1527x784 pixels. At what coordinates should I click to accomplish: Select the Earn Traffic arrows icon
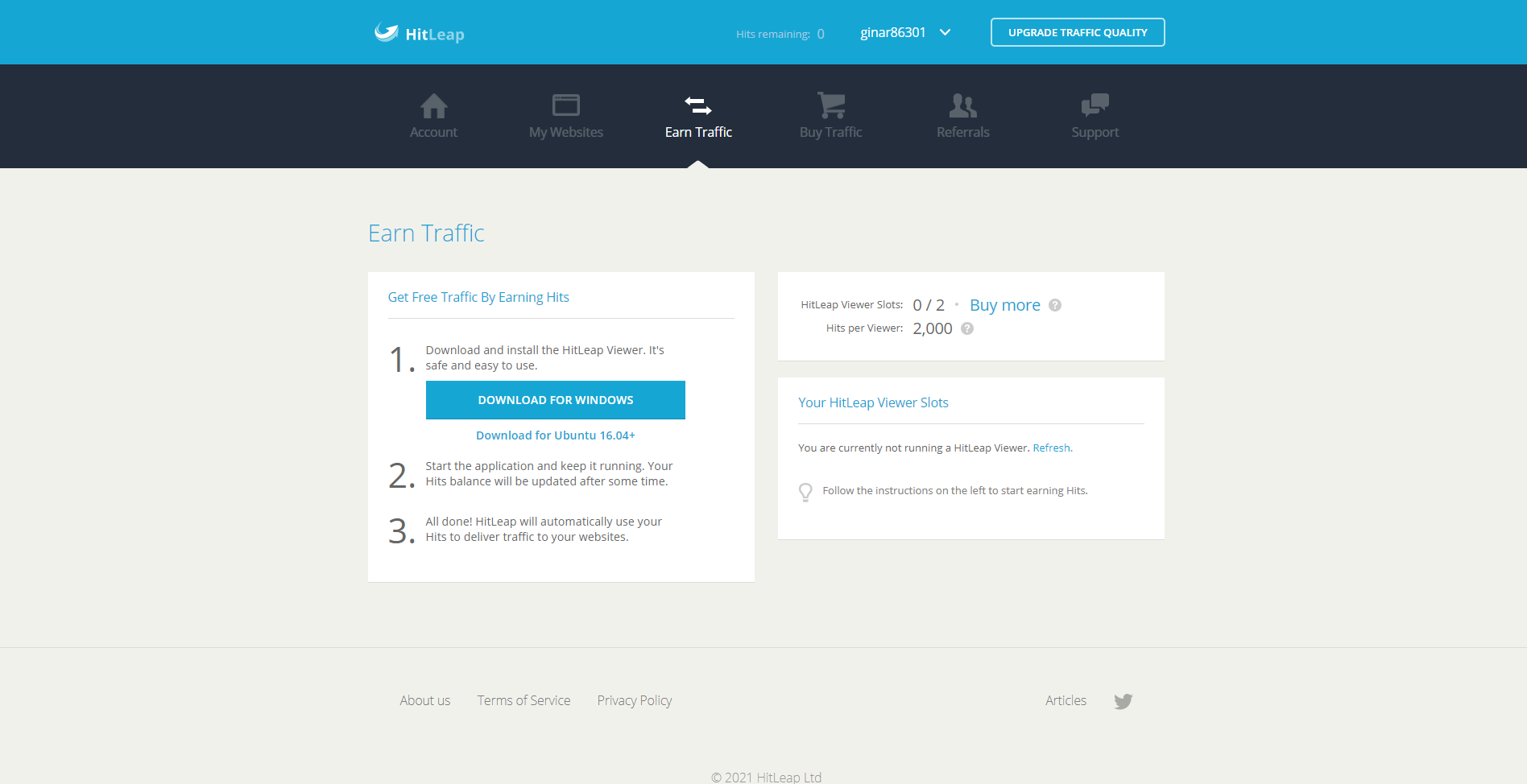click(x=698, y=105)
